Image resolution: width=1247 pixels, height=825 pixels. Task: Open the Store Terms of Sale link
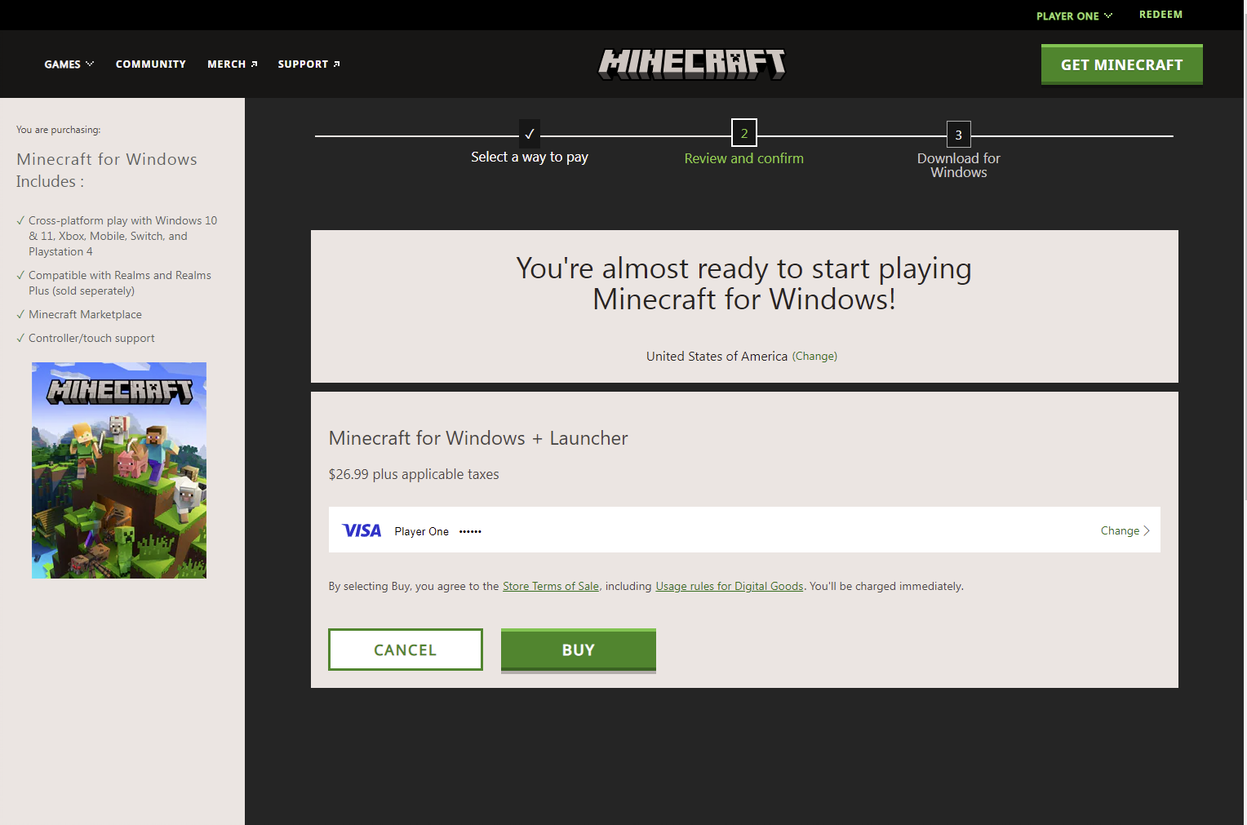click(x=550, y=586)
